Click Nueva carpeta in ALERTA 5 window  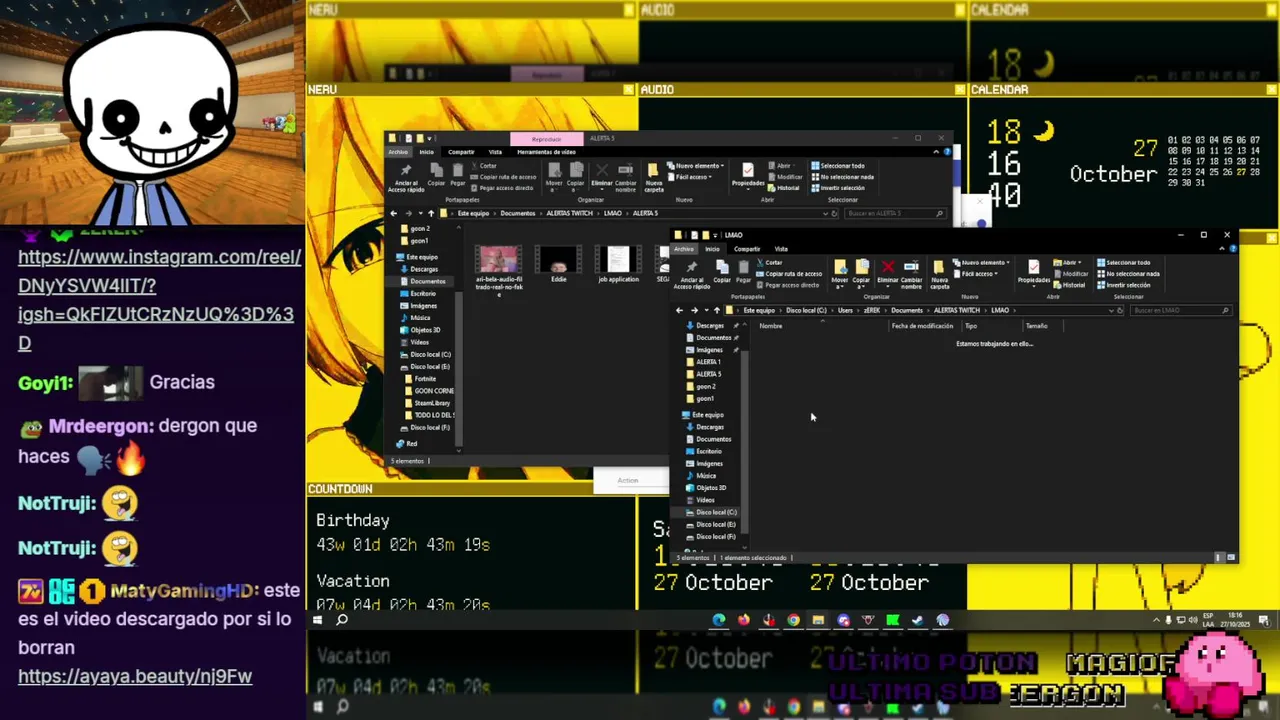[654, 177]
